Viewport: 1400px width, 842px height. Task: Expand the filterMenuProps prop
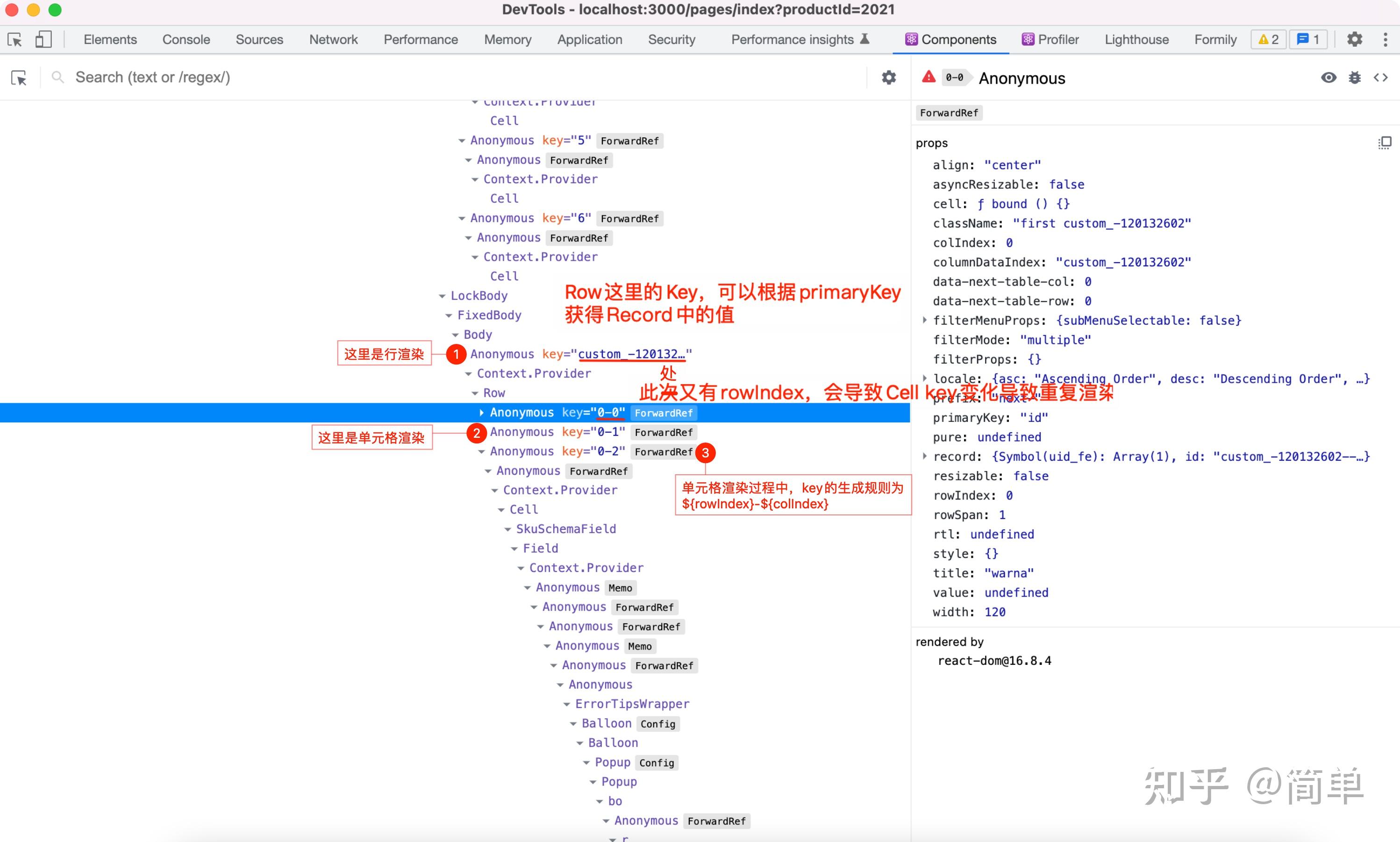click(925, 321)
